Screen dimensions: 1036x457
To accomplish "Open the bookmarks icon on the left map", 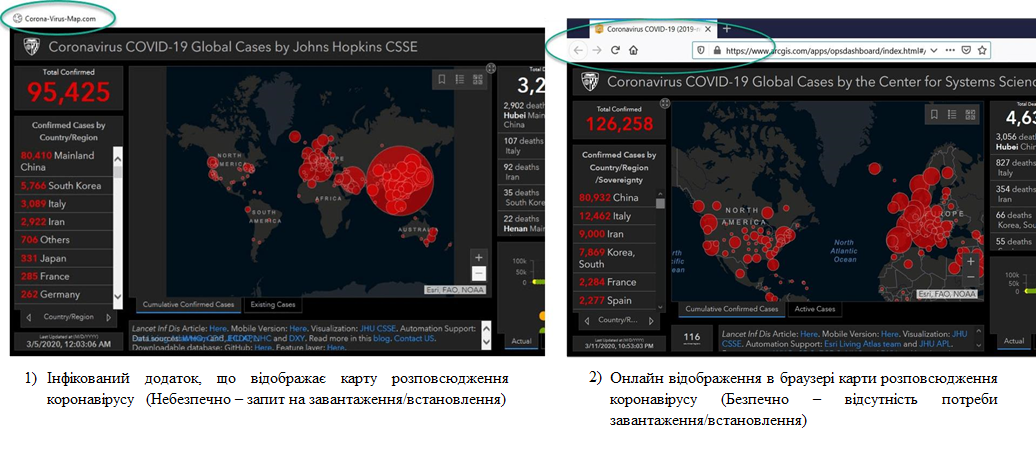I will tap(440, 79).
